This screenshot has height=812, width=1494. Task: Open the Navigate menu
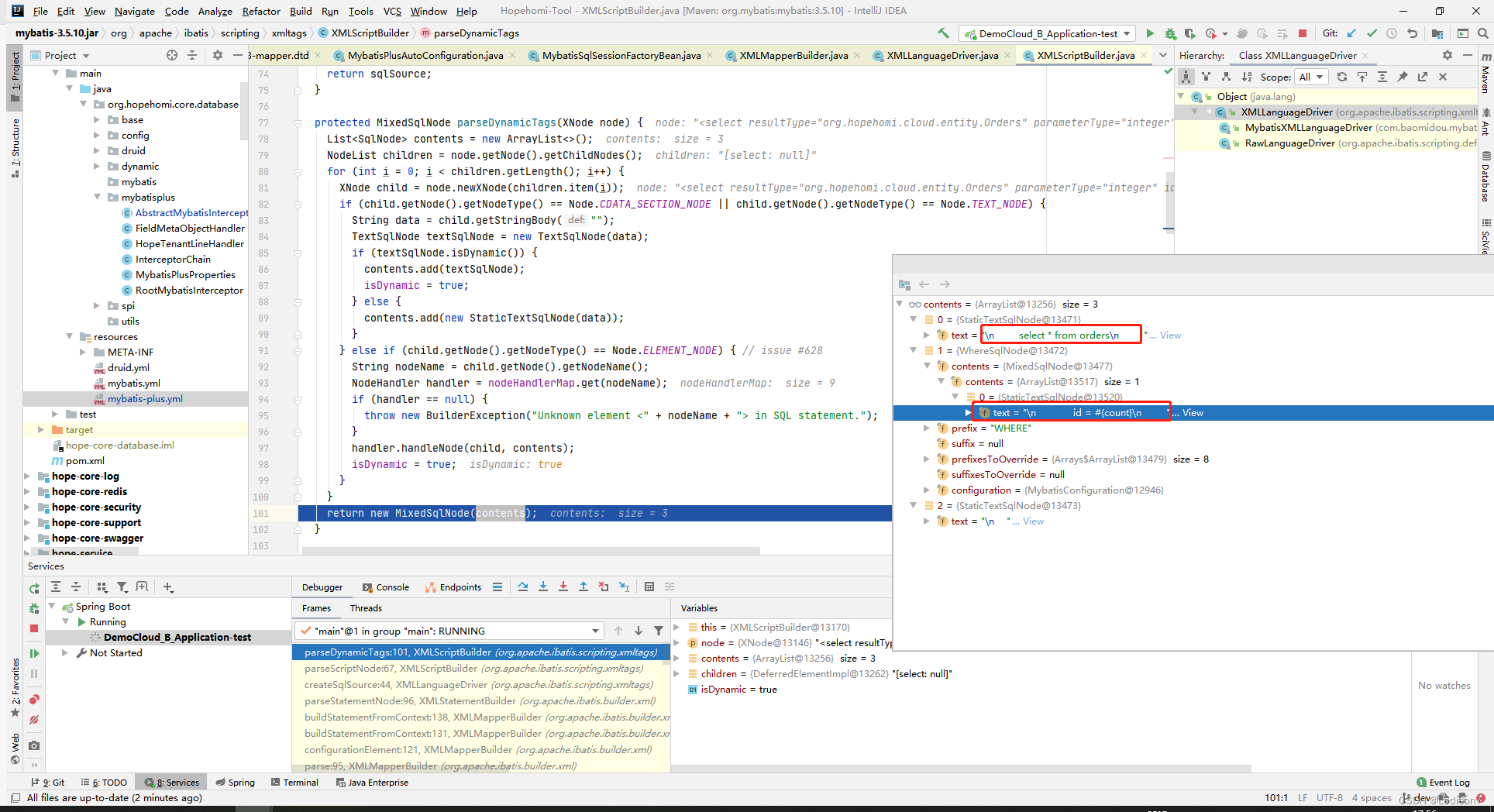135,11
